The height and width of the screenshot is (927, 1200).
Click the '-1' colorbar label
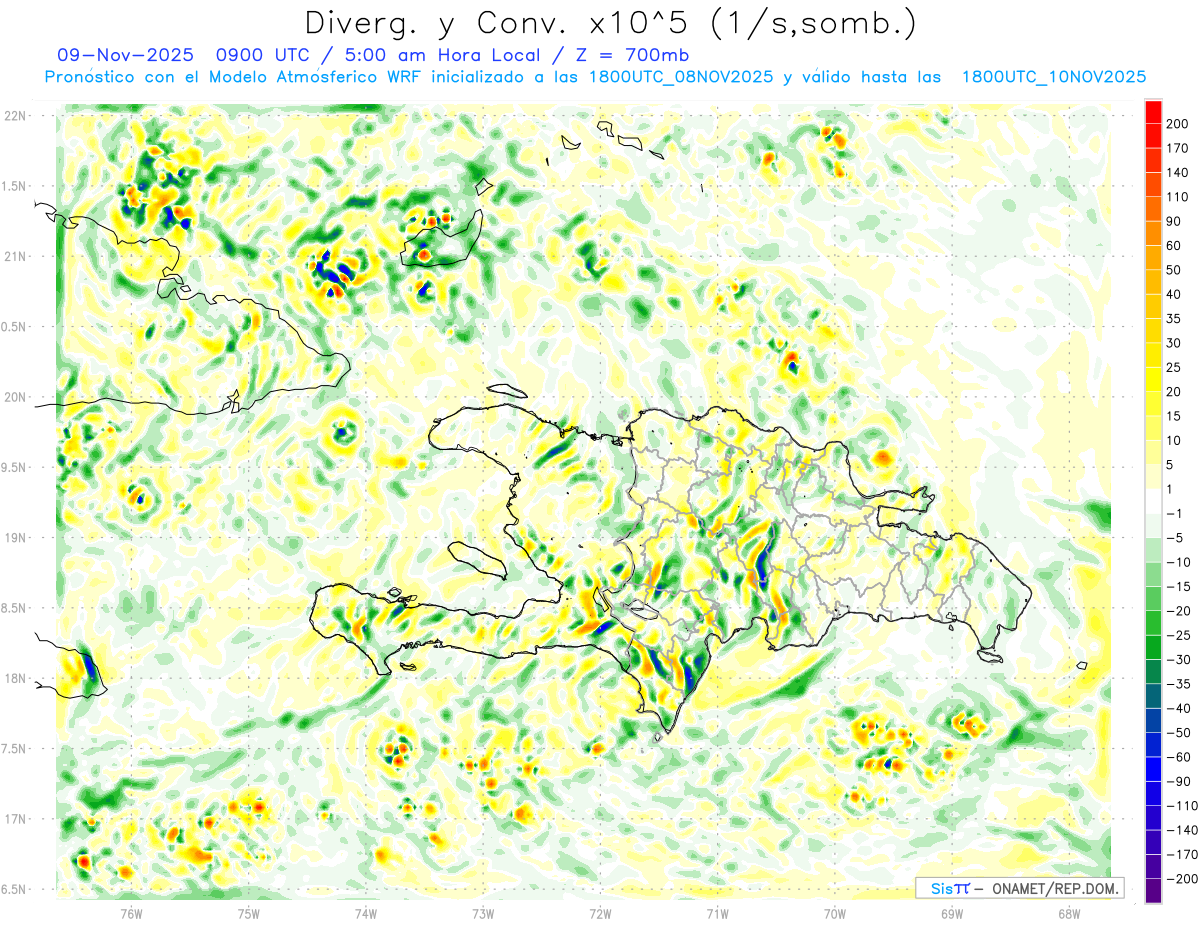(x=1174, y=513)
